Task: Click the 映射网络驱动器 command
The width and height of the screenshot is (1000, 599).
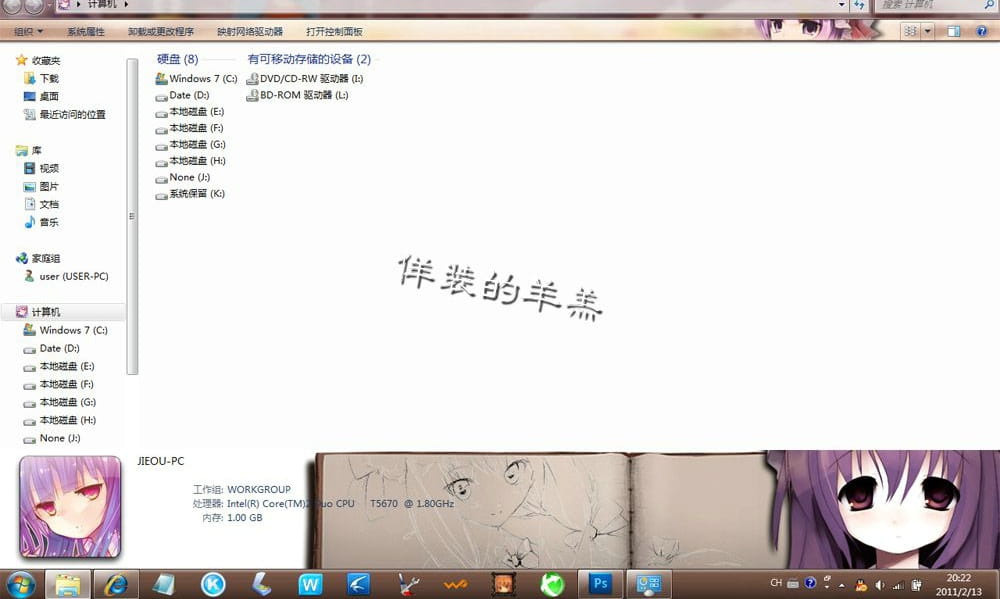Action: [x=249, y=31]
